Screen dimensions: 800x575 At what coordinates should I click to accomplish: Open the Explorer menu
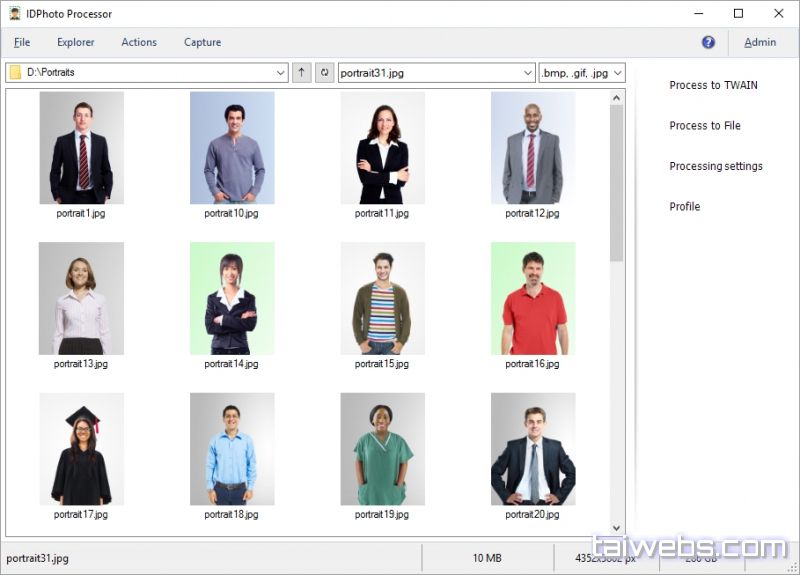click(x=76, y=42)
